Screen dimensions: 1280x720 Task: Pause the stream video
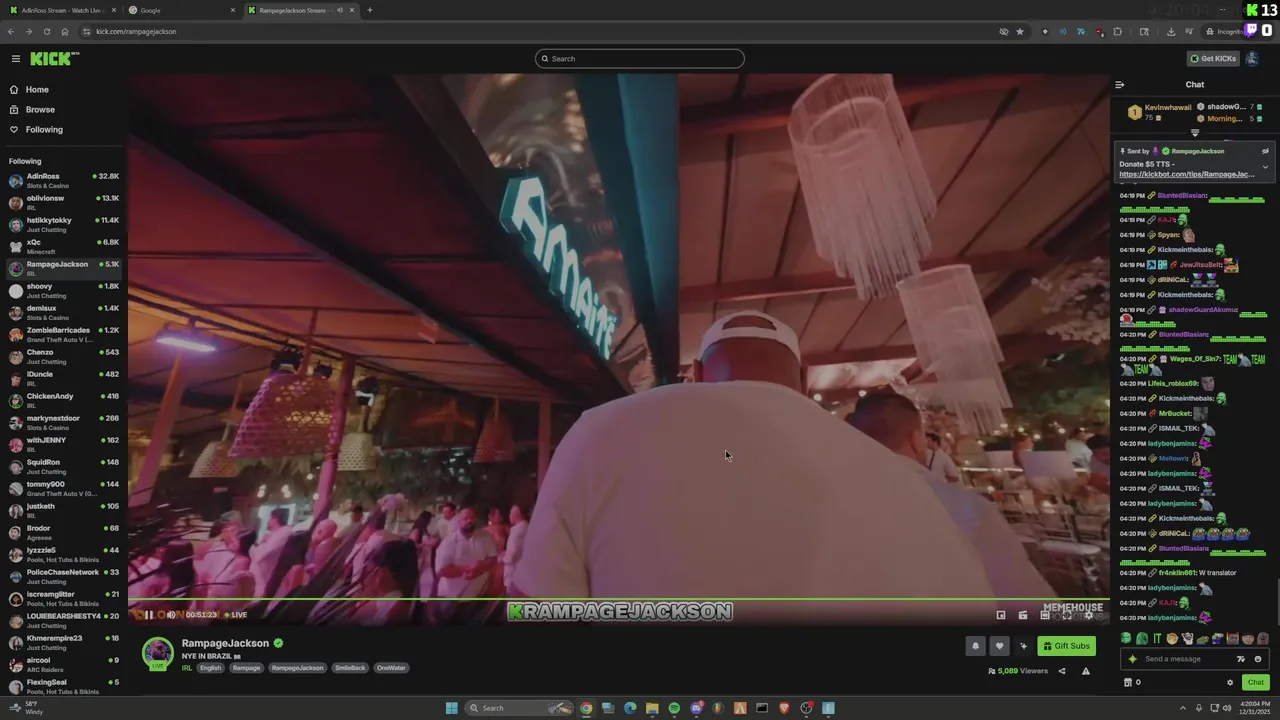(x=149, y=615)
